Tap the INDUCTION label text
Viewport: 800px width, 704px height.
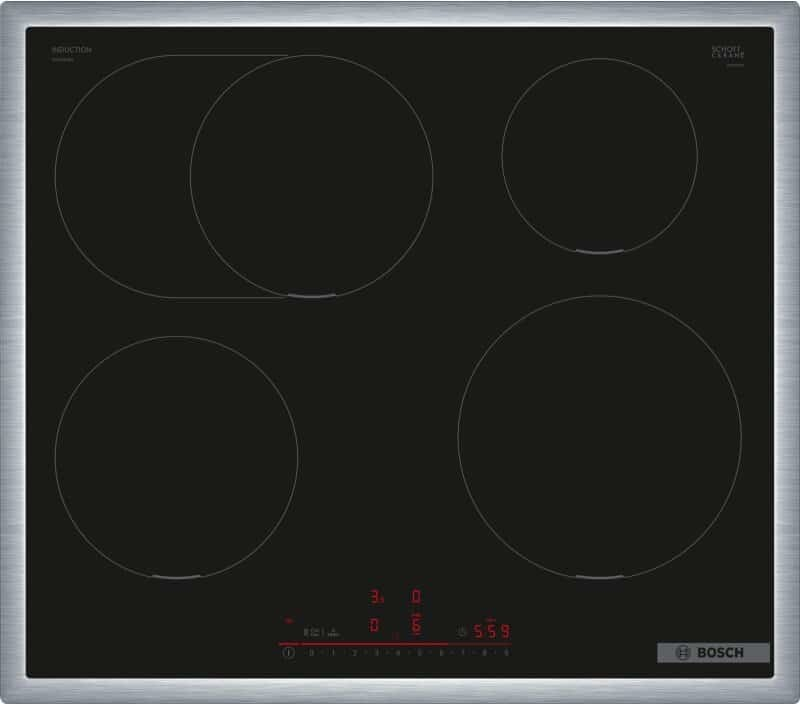(x=72, y=50)
